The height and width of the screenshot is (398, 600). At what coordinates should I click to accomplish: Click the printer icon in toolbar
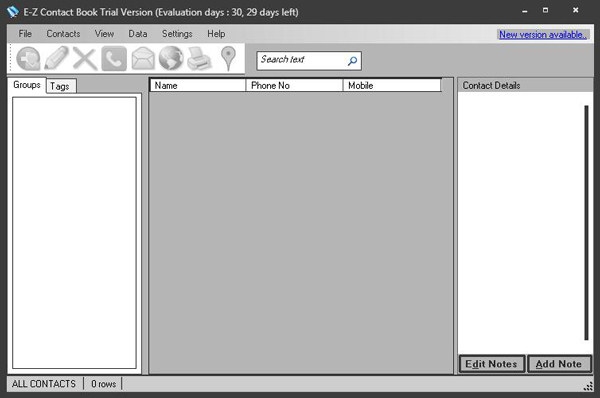(x=199, y=59)
